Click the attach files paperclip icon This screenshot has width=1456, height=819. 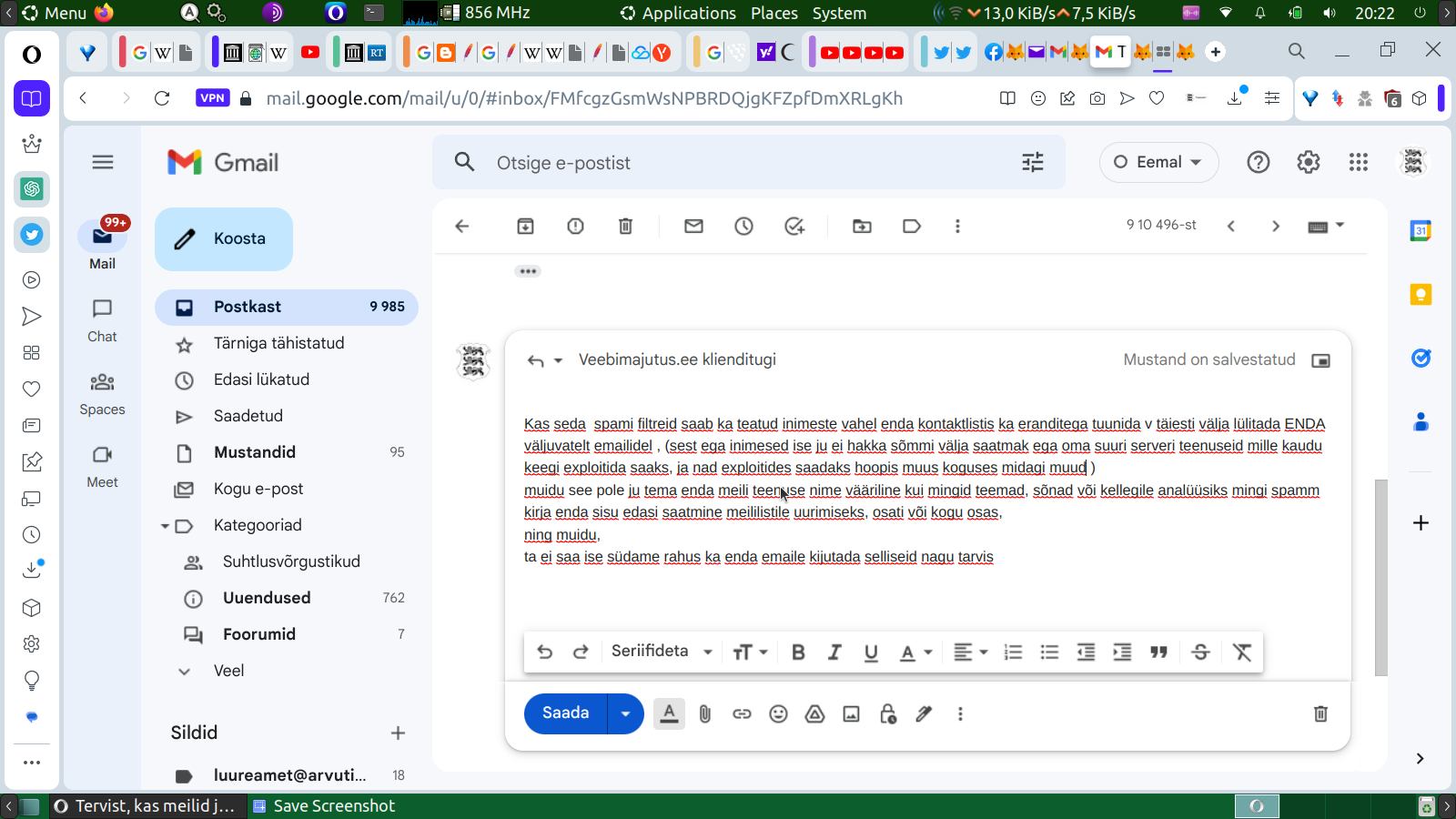coord(705,714)
